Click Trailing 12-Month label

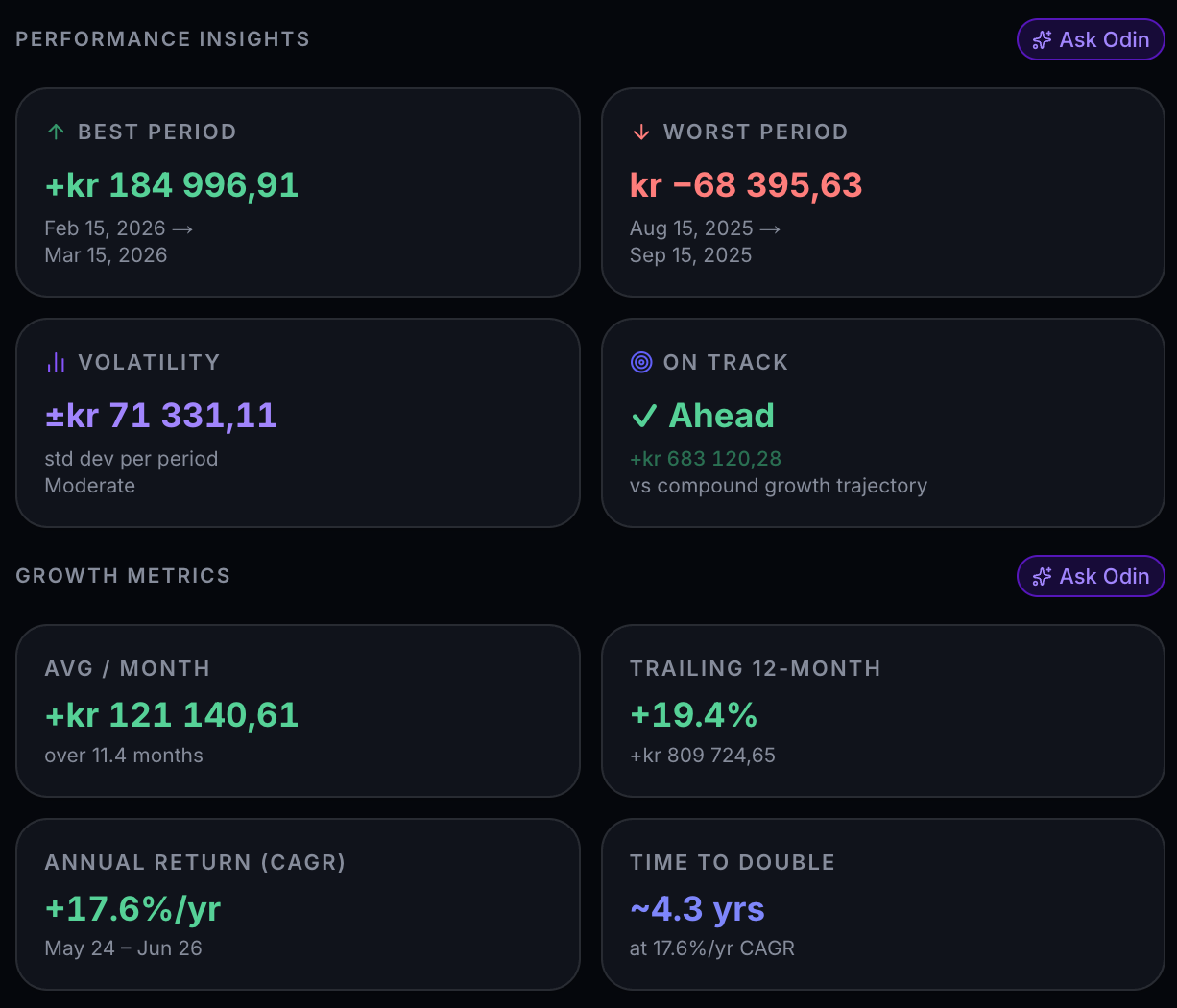click(x=756, y=668)
